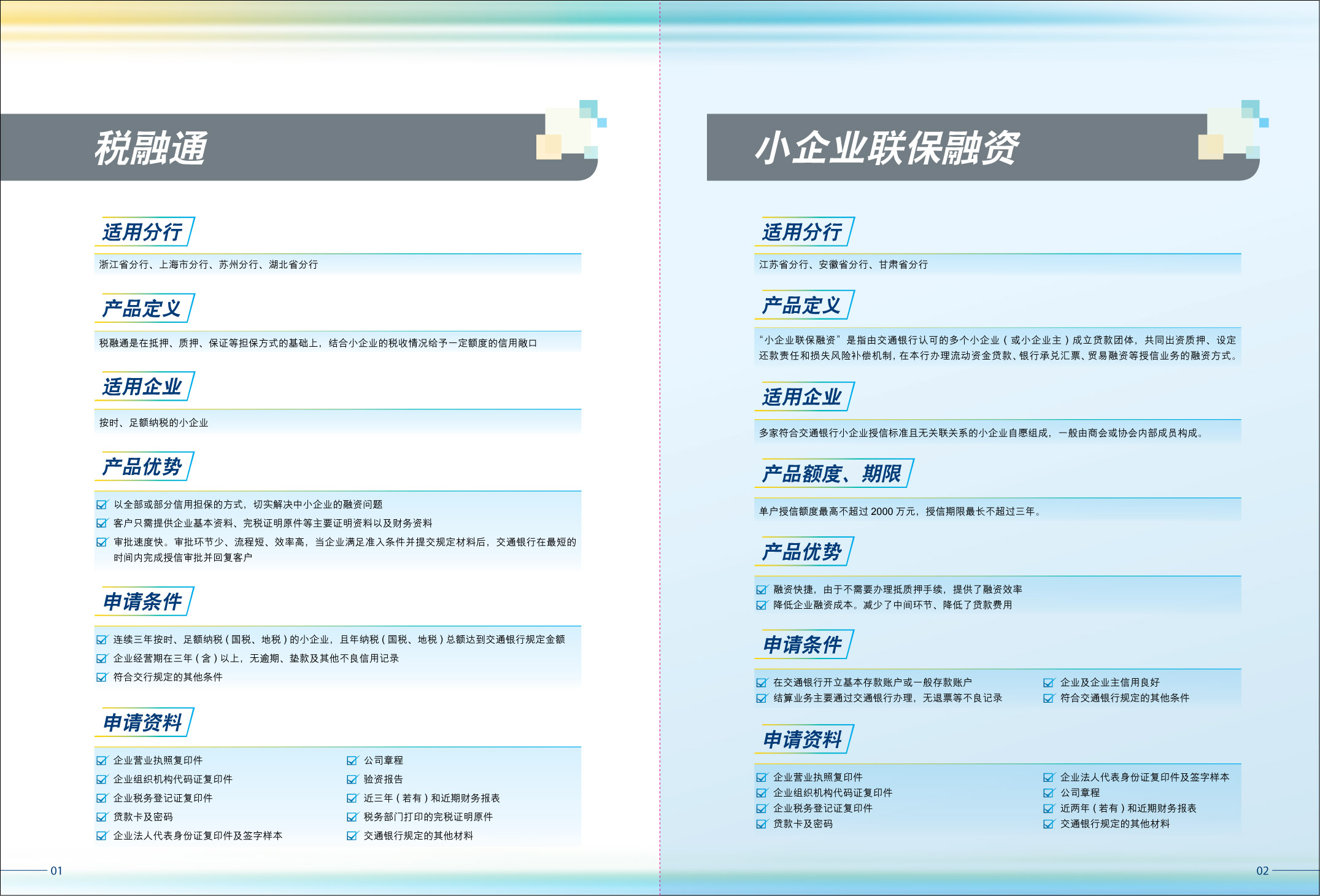
Task: Click page number 01
Action: point(56,870)
